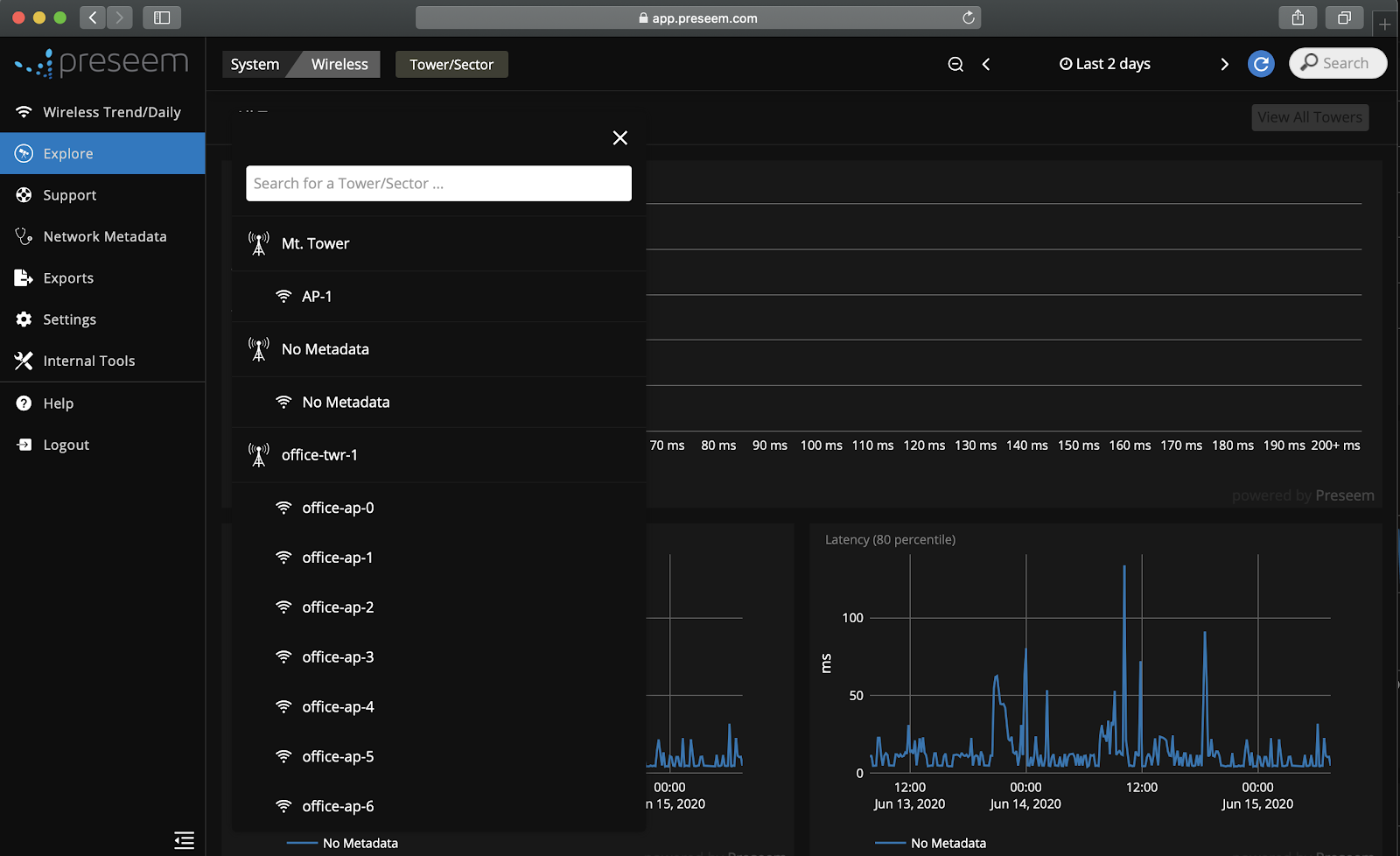Select sector office-ap-1
Image resolution: width=1400 pixels, height=856 pixels.
(439, 558)
